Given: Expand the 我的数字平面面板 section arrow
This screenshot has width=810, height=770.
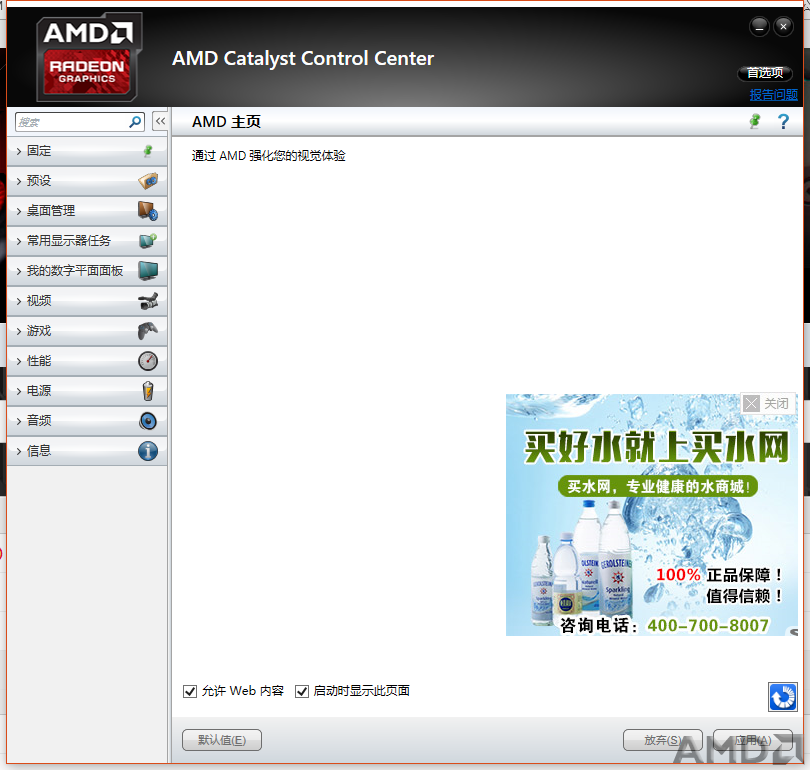Looking at the screenshot, I should click(x=19, y=271).
